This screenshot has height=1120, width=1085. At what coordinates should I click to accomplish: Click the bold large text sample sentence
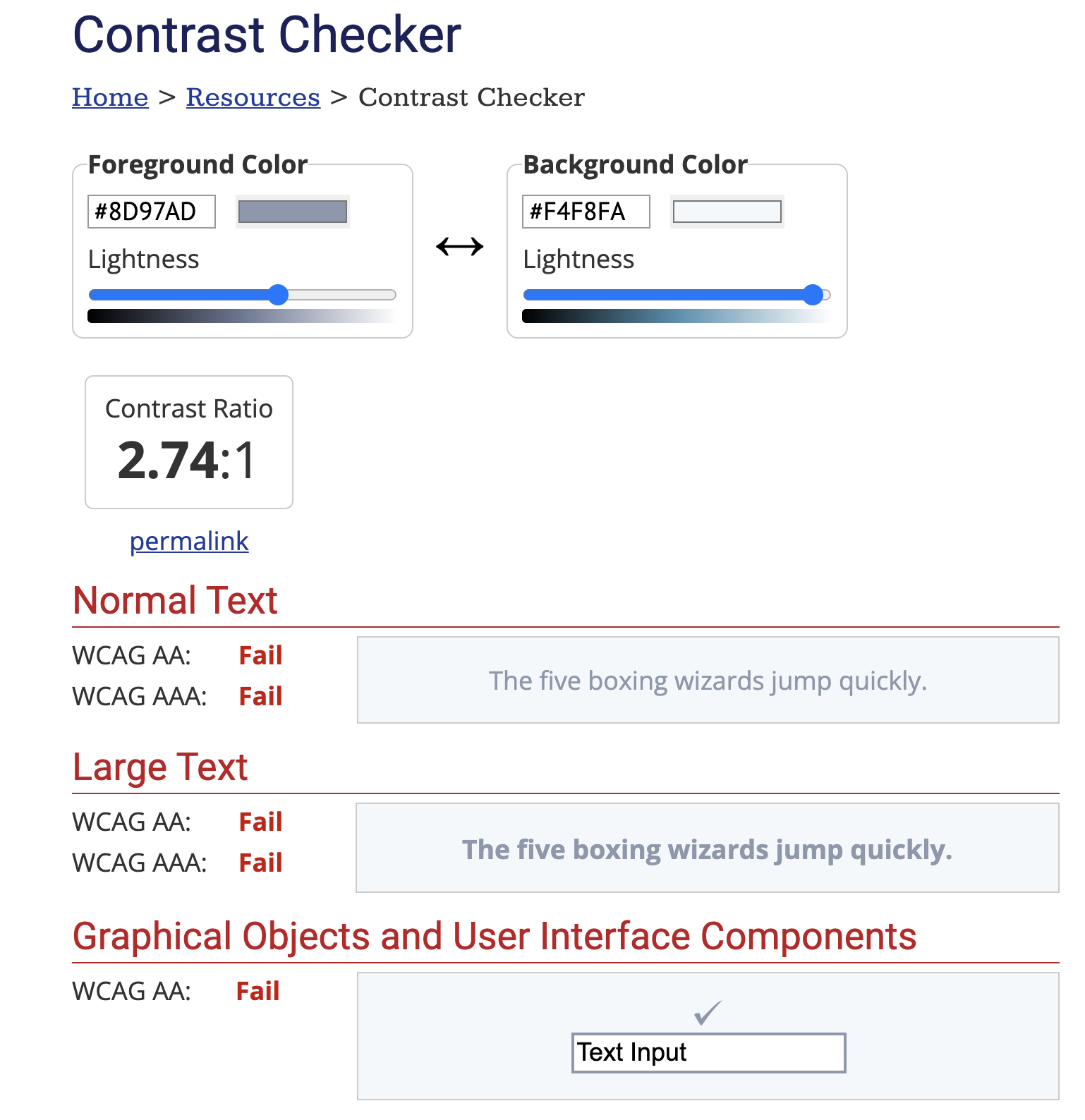coord(707,849)
